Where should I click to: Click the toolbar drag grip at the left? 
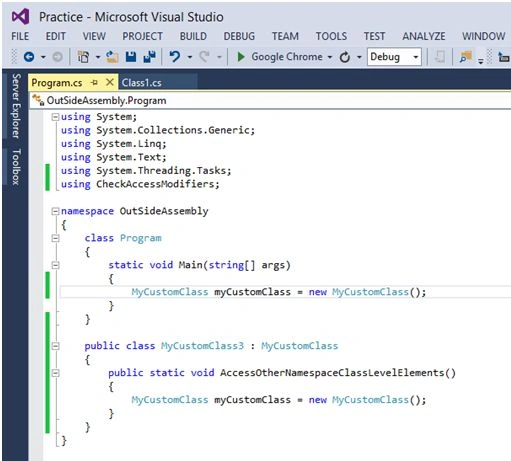14,57
